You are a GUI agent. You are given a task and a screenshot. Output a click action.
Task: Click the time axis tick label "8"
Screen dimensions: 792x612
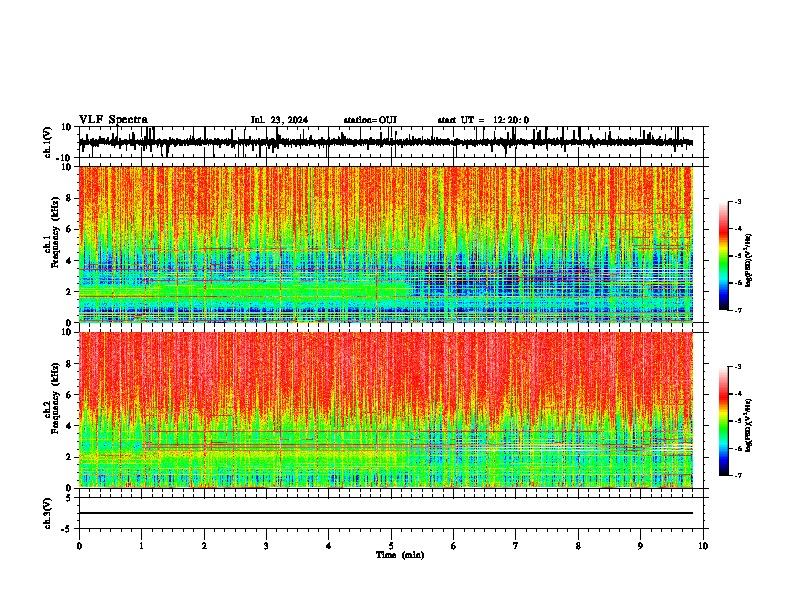click(578, 546)
